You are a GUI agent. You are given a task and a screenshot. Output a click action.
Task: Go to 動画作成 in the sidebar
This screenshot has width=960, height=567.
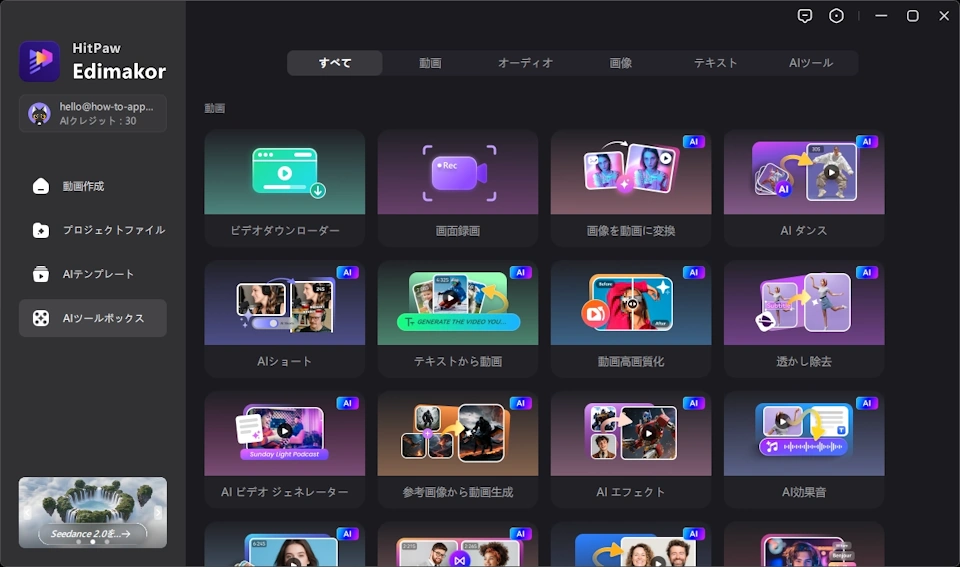(92, 186)
